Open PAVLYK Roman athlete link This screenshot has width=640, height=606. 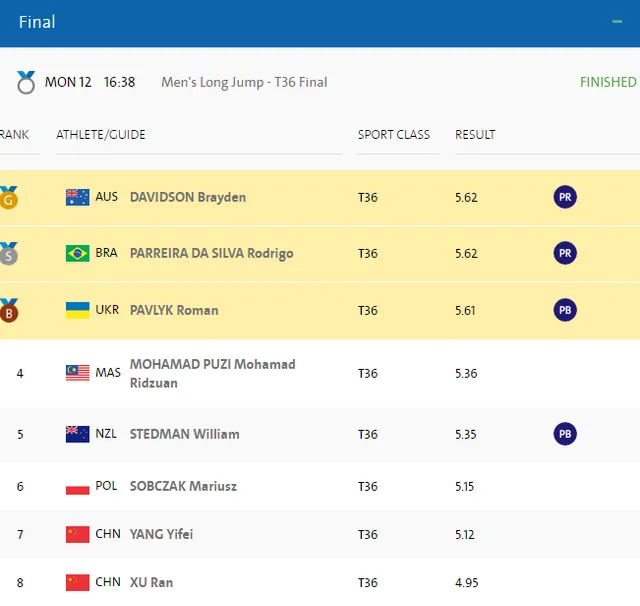(174, 310)
